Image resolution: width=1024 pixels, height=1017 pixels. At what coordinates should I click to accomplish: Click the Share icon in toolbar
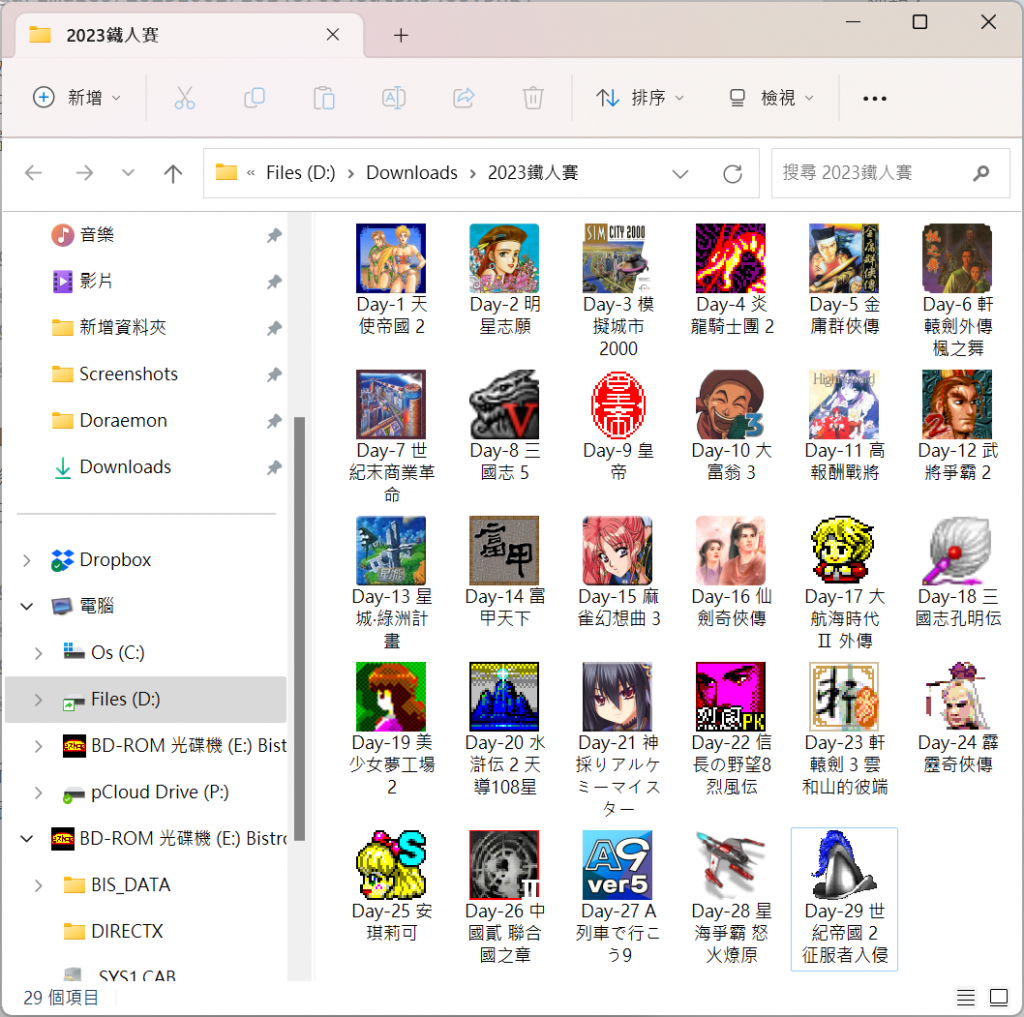[x=464, y=99]
